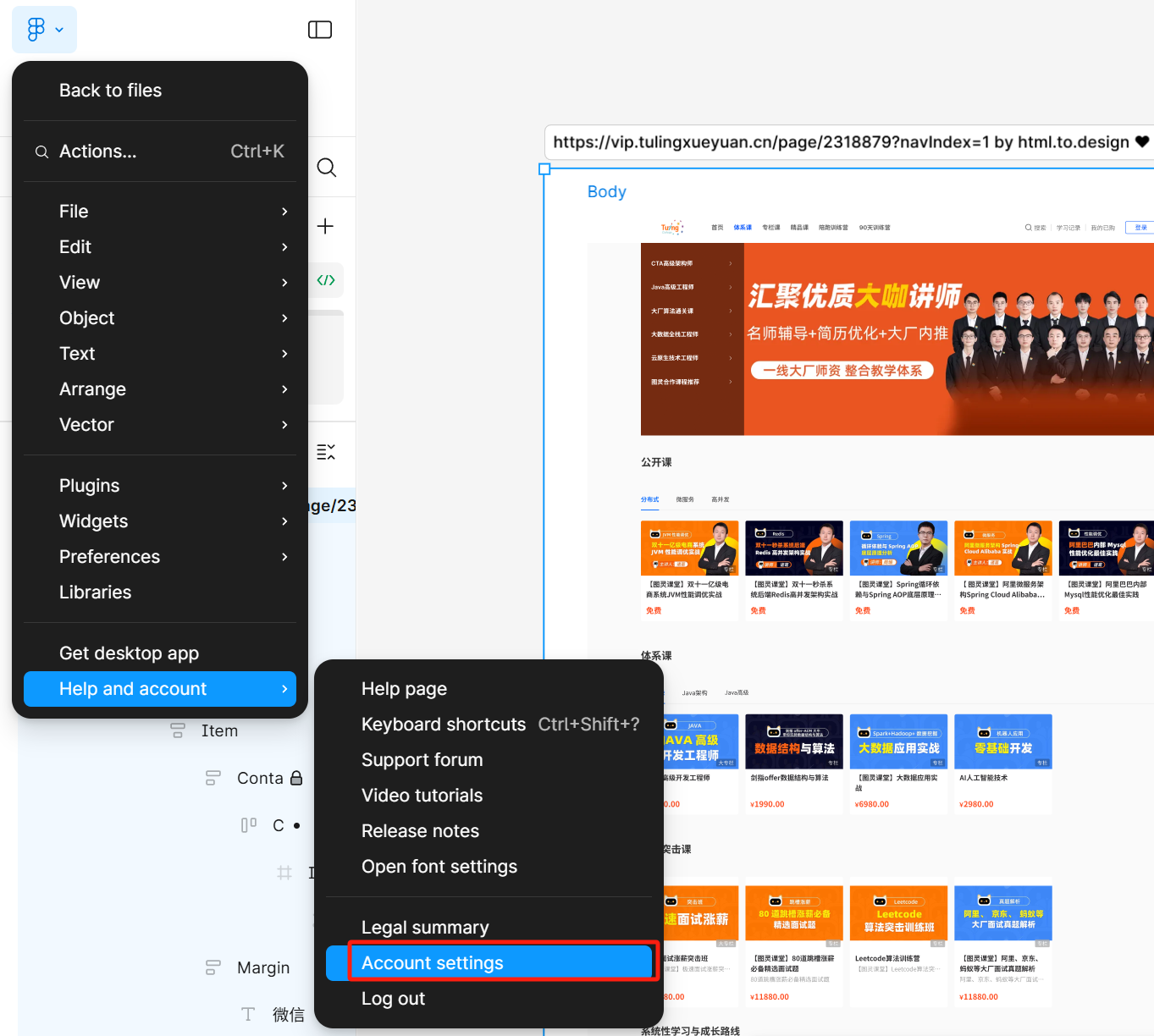The width and height of the screenshot is (1154, 1036).
Task: Open the dropdown chevron beside the Figma logo
Action: click(x=58, y=29)
